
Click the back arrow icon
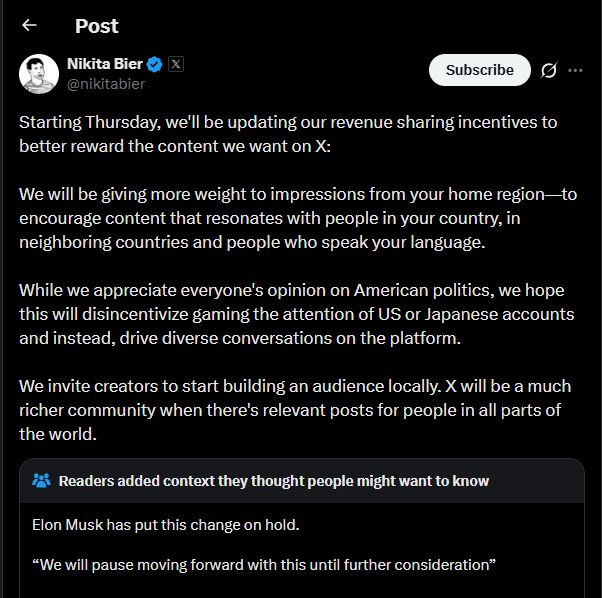29,25
